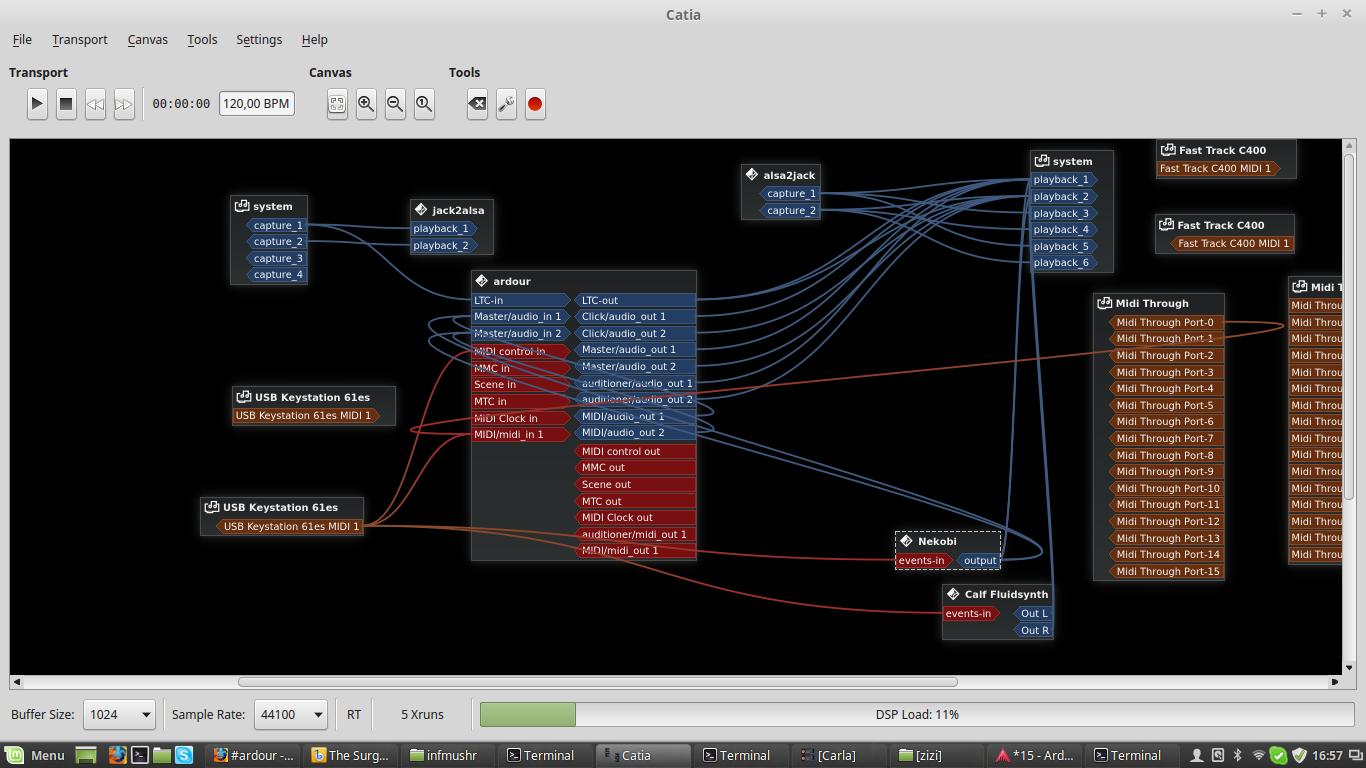The height and width of the screenshot is (768, 1366).
Task: Click the Calf Fluidsynth plugin icon
Action: 953,593
